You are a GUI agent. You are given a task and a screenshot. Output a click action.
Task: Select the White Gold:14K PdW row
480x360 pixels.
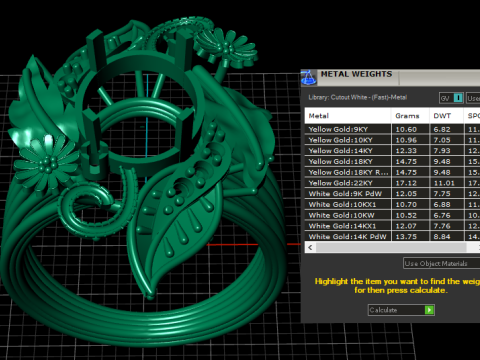tap(392, 236)
